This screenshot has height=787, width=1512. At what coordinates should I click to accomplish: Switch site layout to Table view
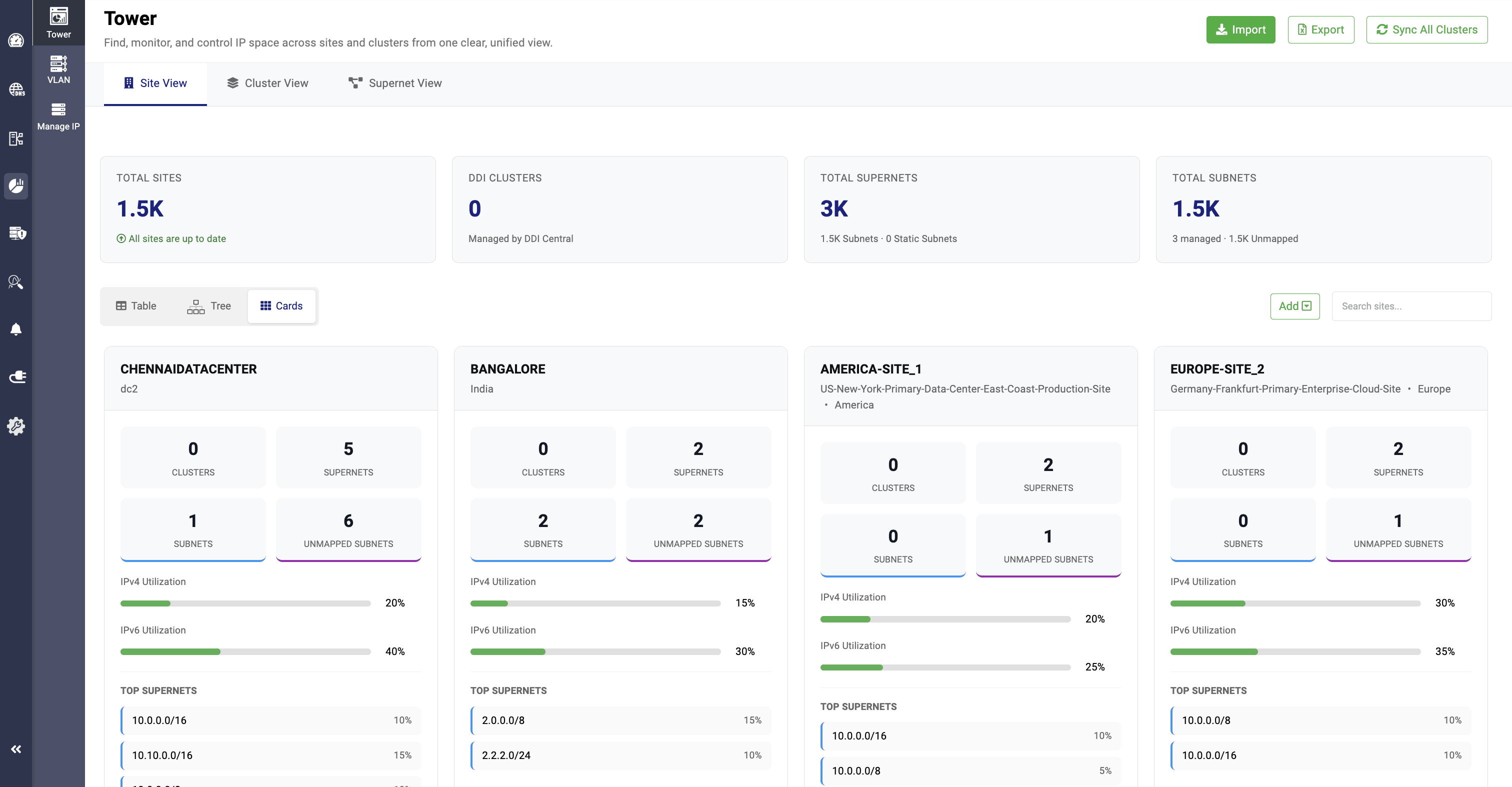click(x=135, y=306)
